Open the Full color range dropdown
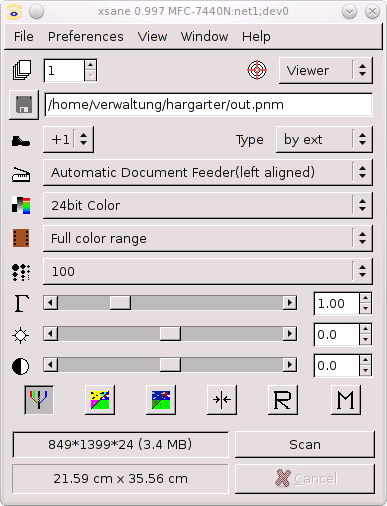This screenshot has width=387, height=506. tap(208, 238)
